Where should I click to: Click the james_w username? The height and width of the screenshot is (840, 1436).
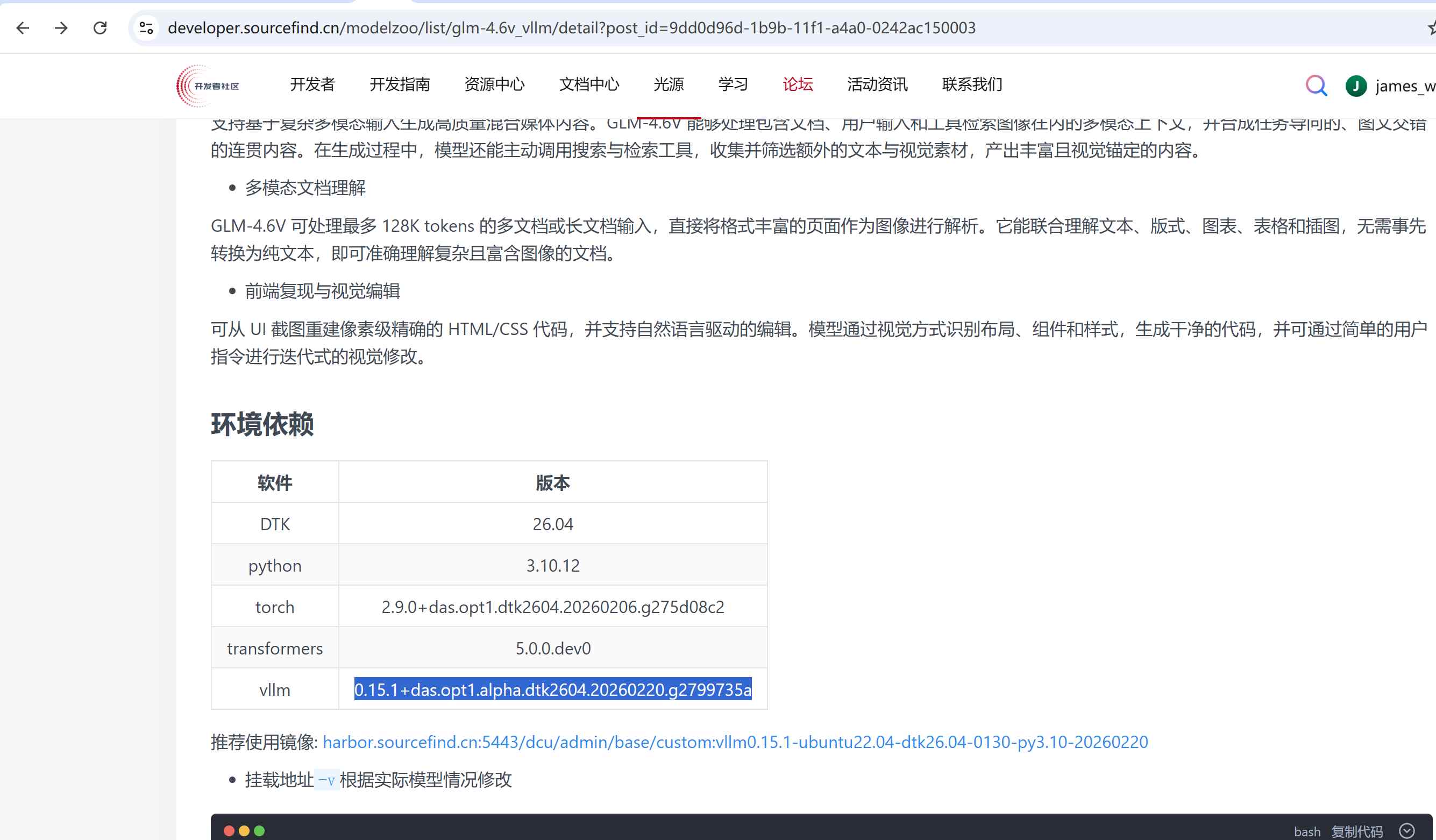(x=1405, y=86)
